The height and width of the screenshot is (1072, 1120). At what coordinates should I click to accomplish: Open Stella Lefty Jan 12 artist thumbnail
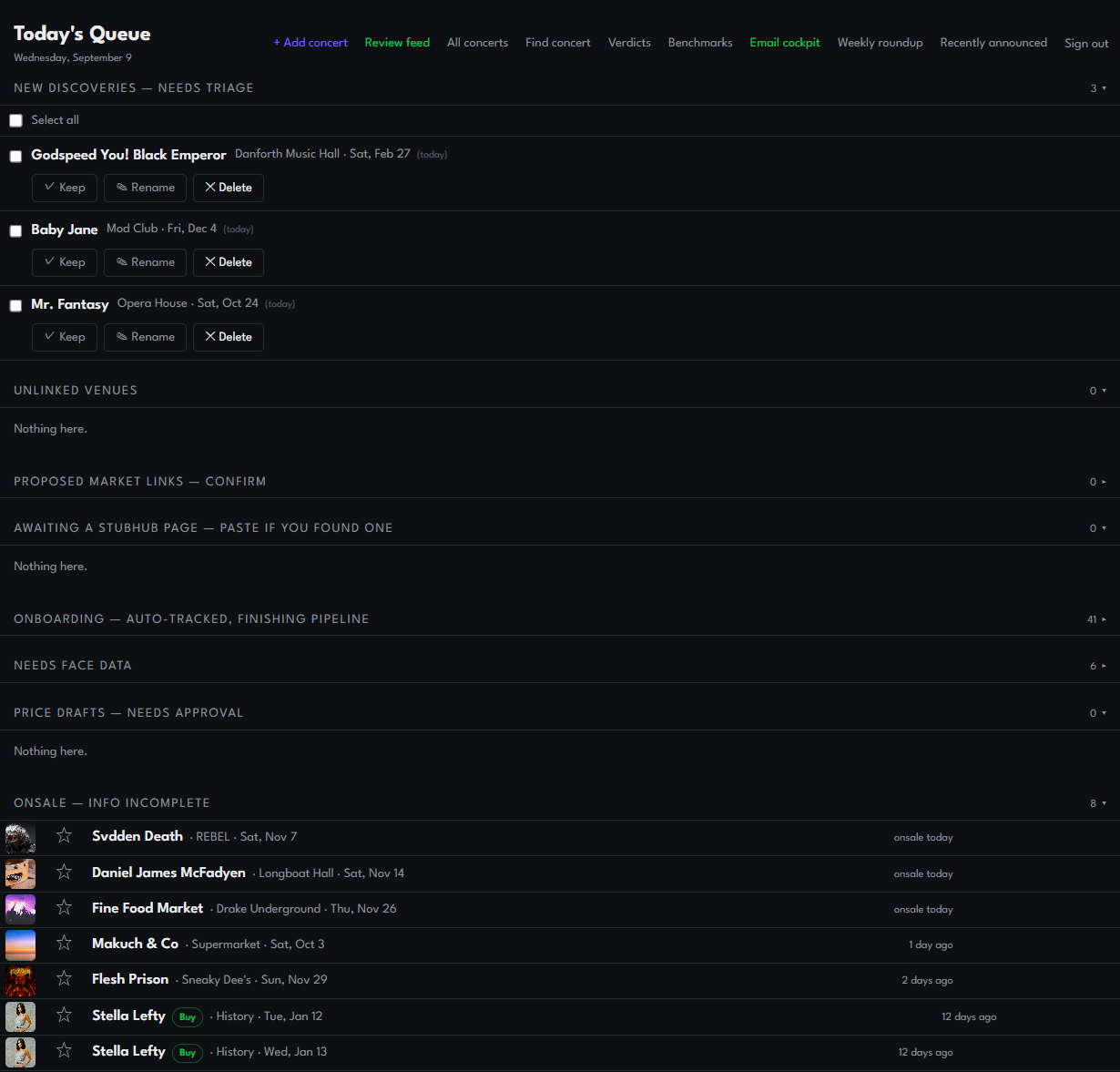point(20,1016)
